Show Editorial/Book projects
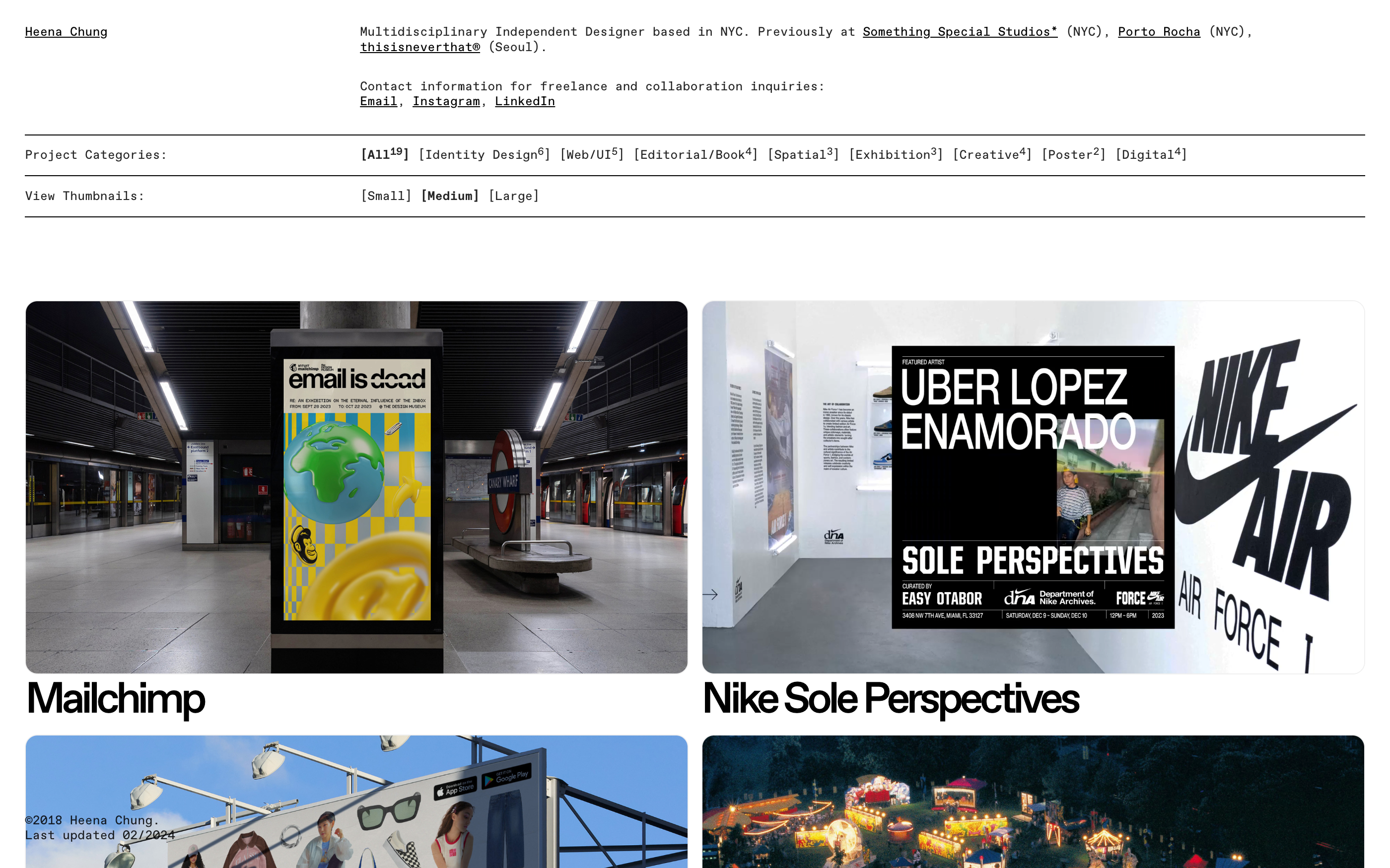This screenshot has height=868, width=1390. (x=695, y=154)
